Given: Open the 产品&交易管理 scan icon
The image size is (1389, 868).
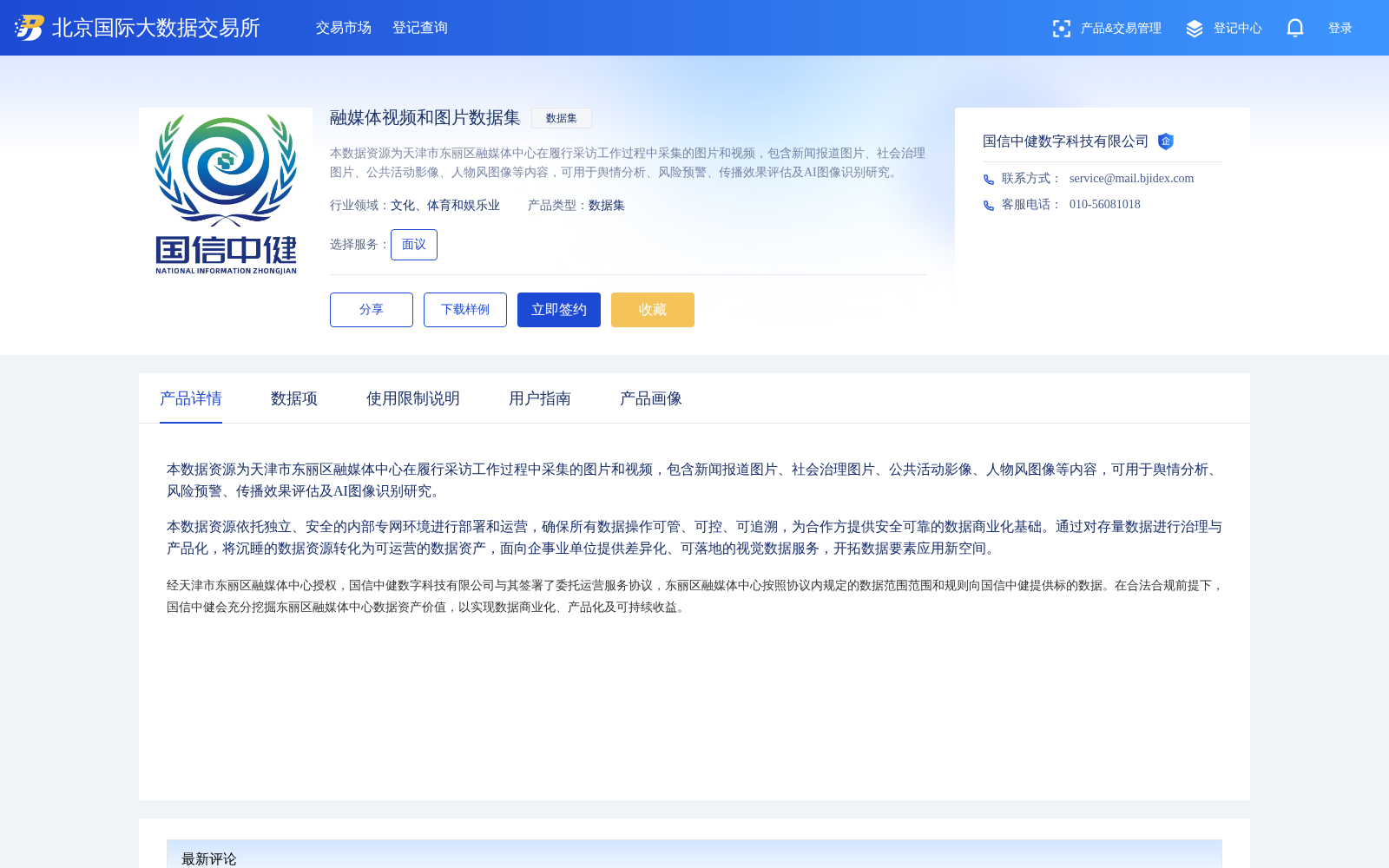Looking at the screenshot, I should [x=1061, y=29].
